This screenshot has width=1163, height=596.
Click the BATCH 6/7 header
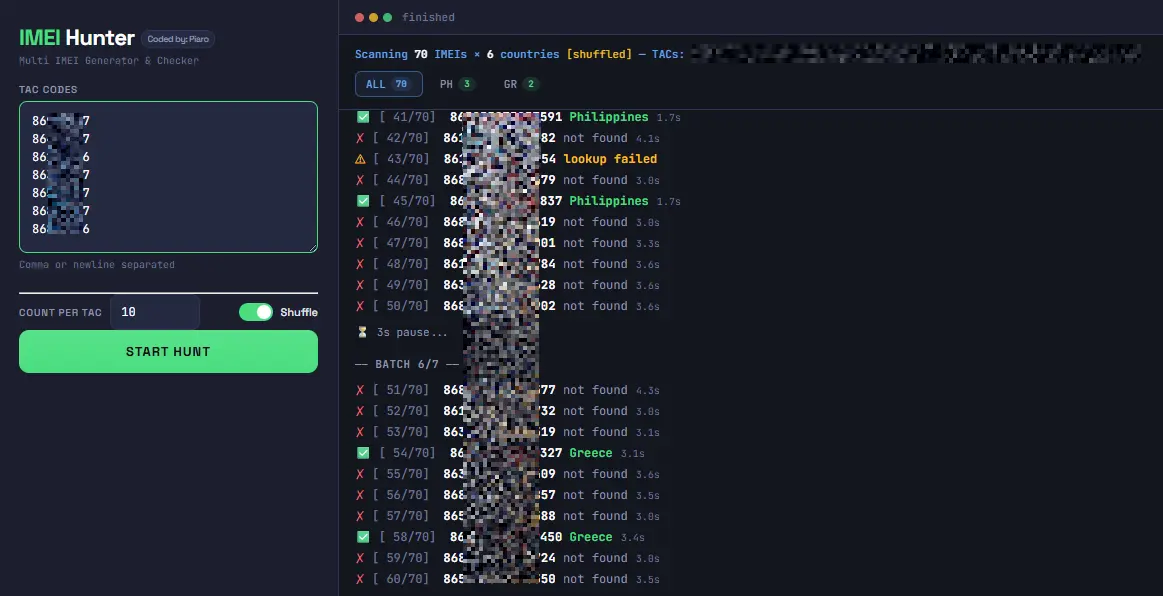[x=407, y=364]
